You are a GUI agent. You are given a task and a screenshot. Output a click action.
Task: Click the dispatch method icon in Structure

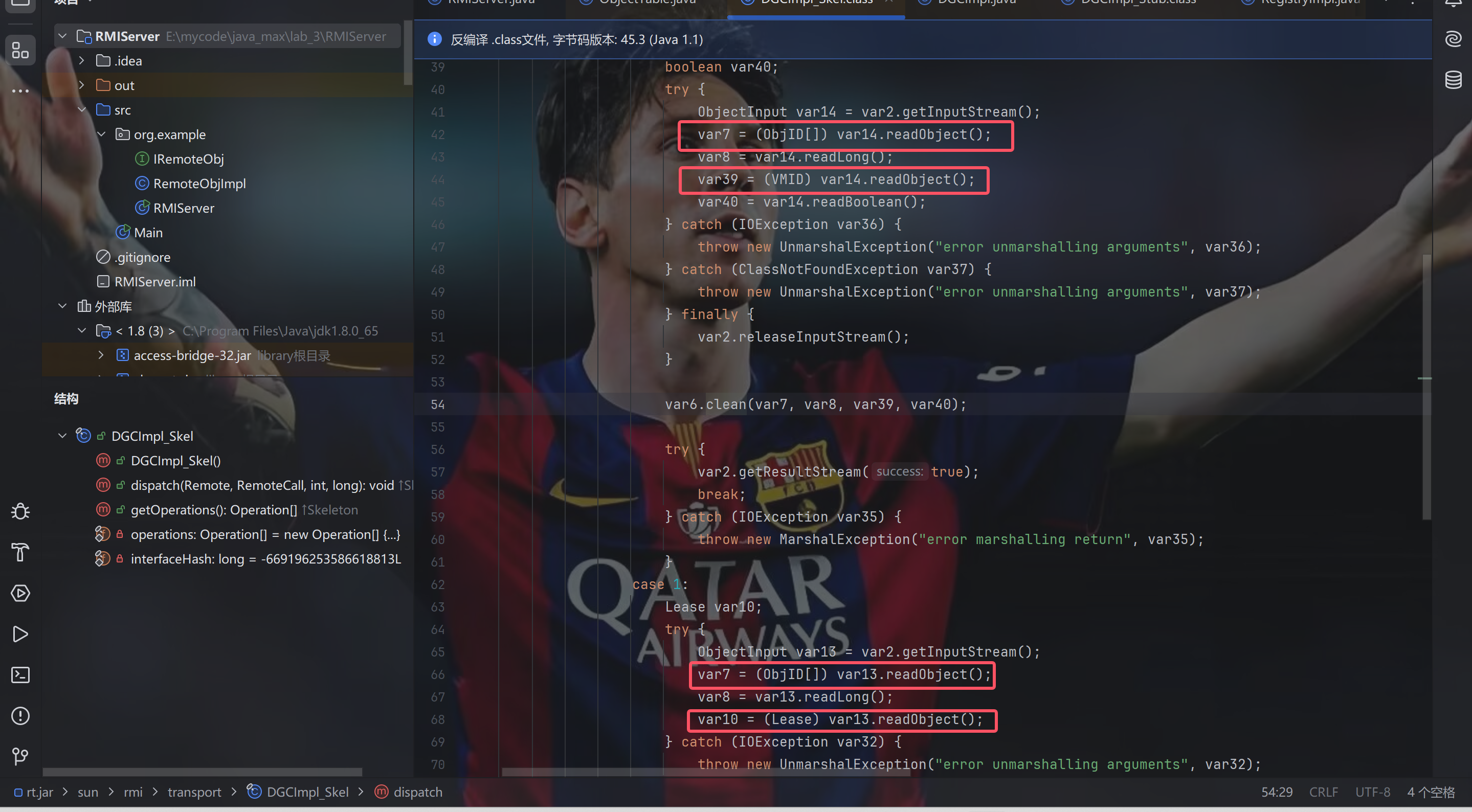pos(103,485)
